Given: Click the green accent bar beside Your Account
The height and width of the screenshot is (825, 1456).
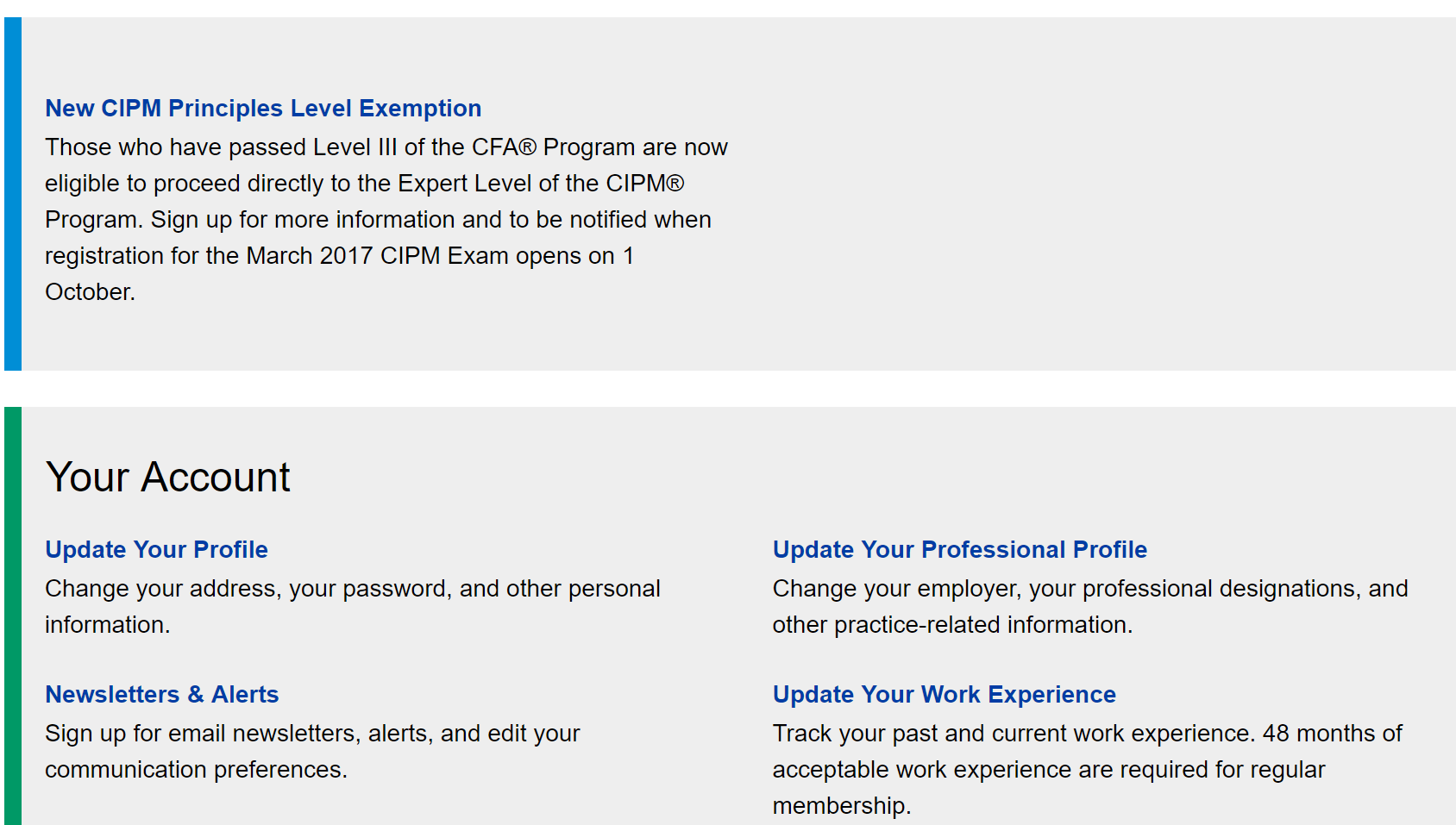Looking at the screenshot, I should click(x=13, y=616).
